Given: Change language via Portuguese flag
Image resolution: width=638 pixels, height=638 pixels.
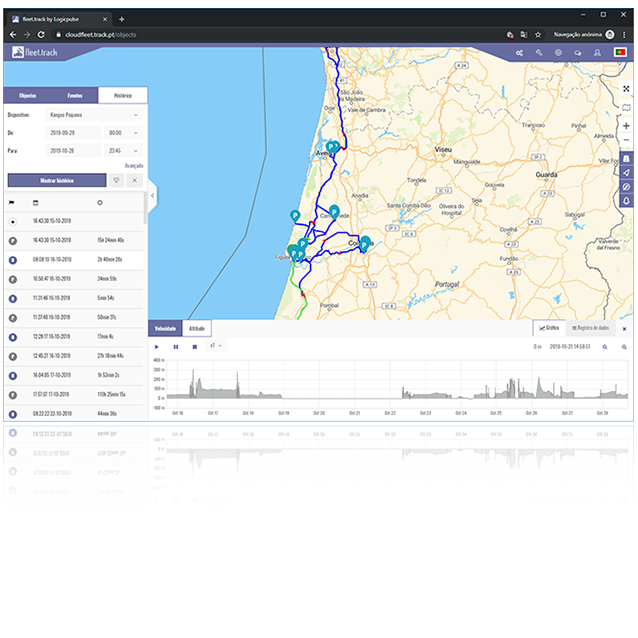Looking at the screenshot, I should 620,52.
